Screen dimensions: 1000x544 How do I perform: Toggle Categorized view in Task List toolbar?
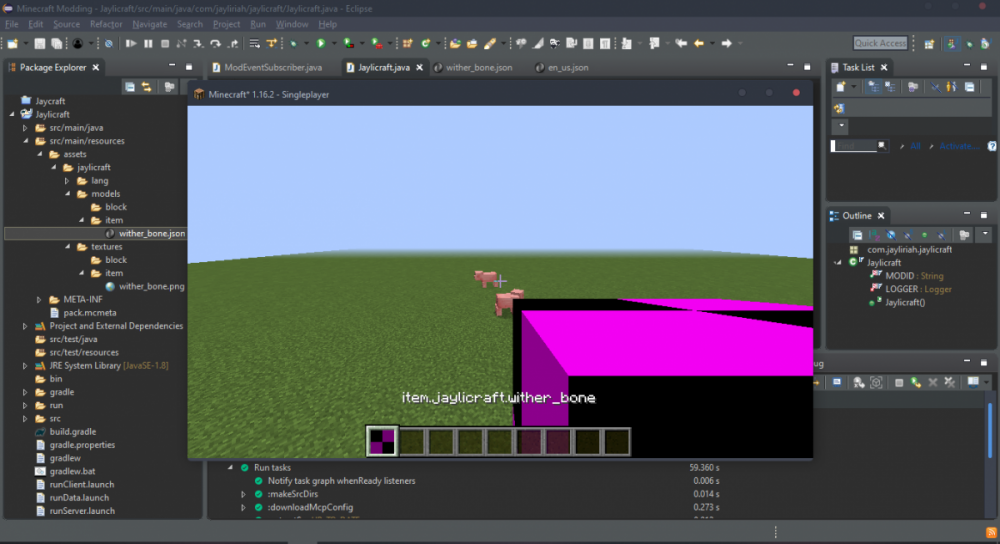click(x=873, y=87)
